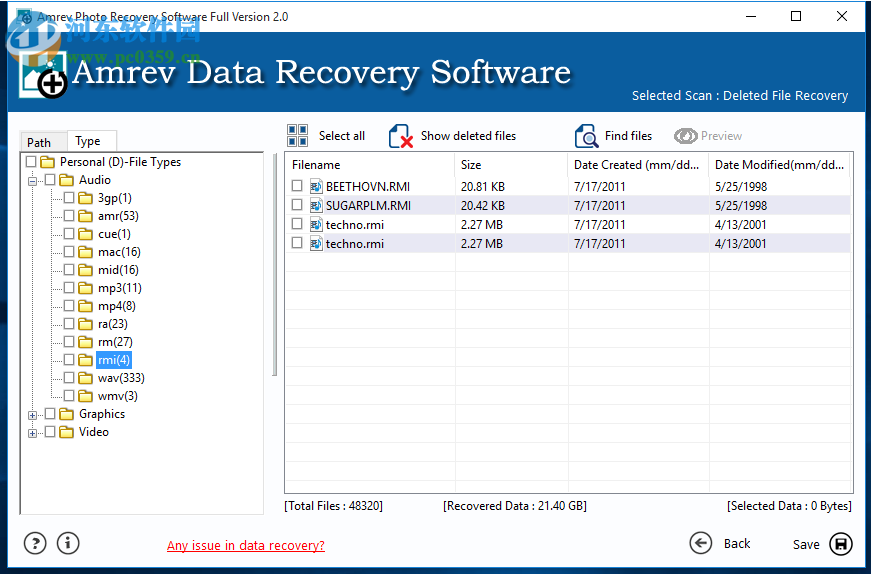
Task: Expand the Video tree node
Action: (33, 433)
